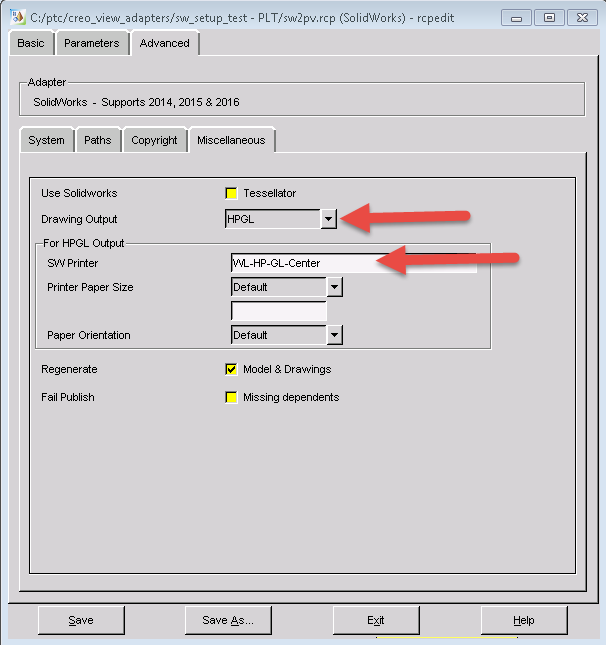Enable the Use Solidworks Tessellator checkbox
This screenshot has width=606, height=645.
click(x=231, y=193)
